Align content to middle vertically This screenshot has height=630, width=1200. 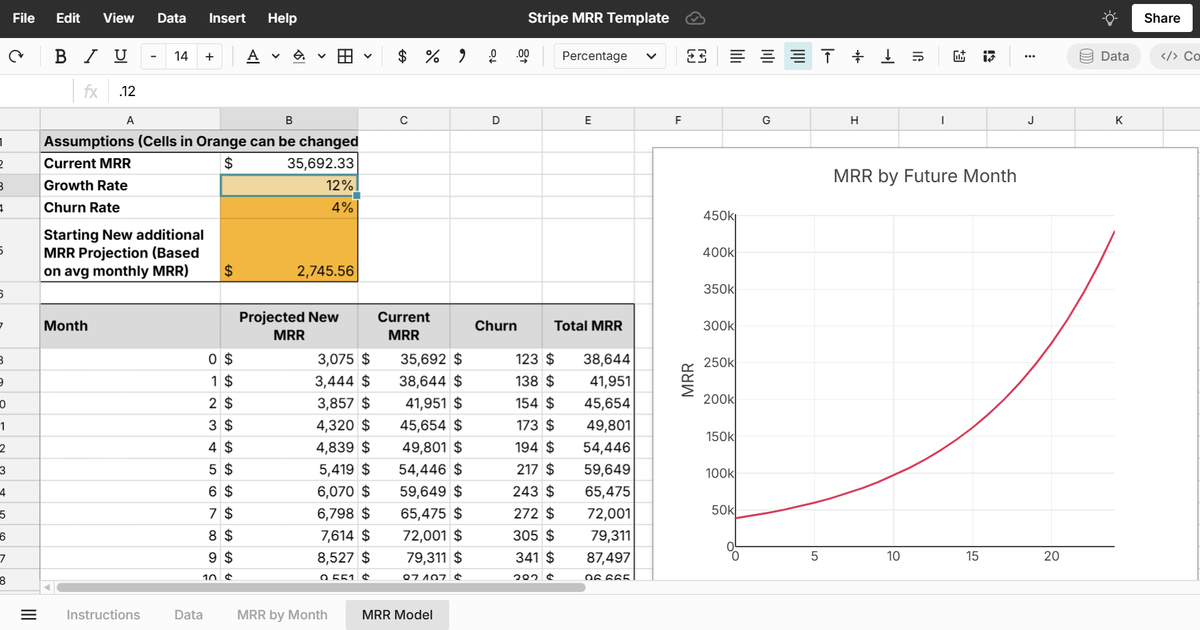[x=858, y=56]
